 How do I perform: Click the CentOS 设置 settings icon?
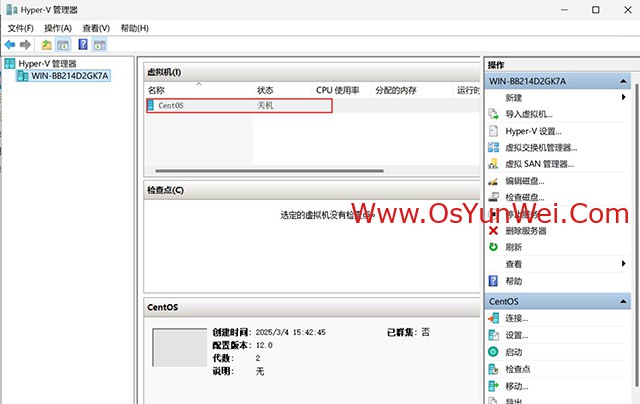493,335
